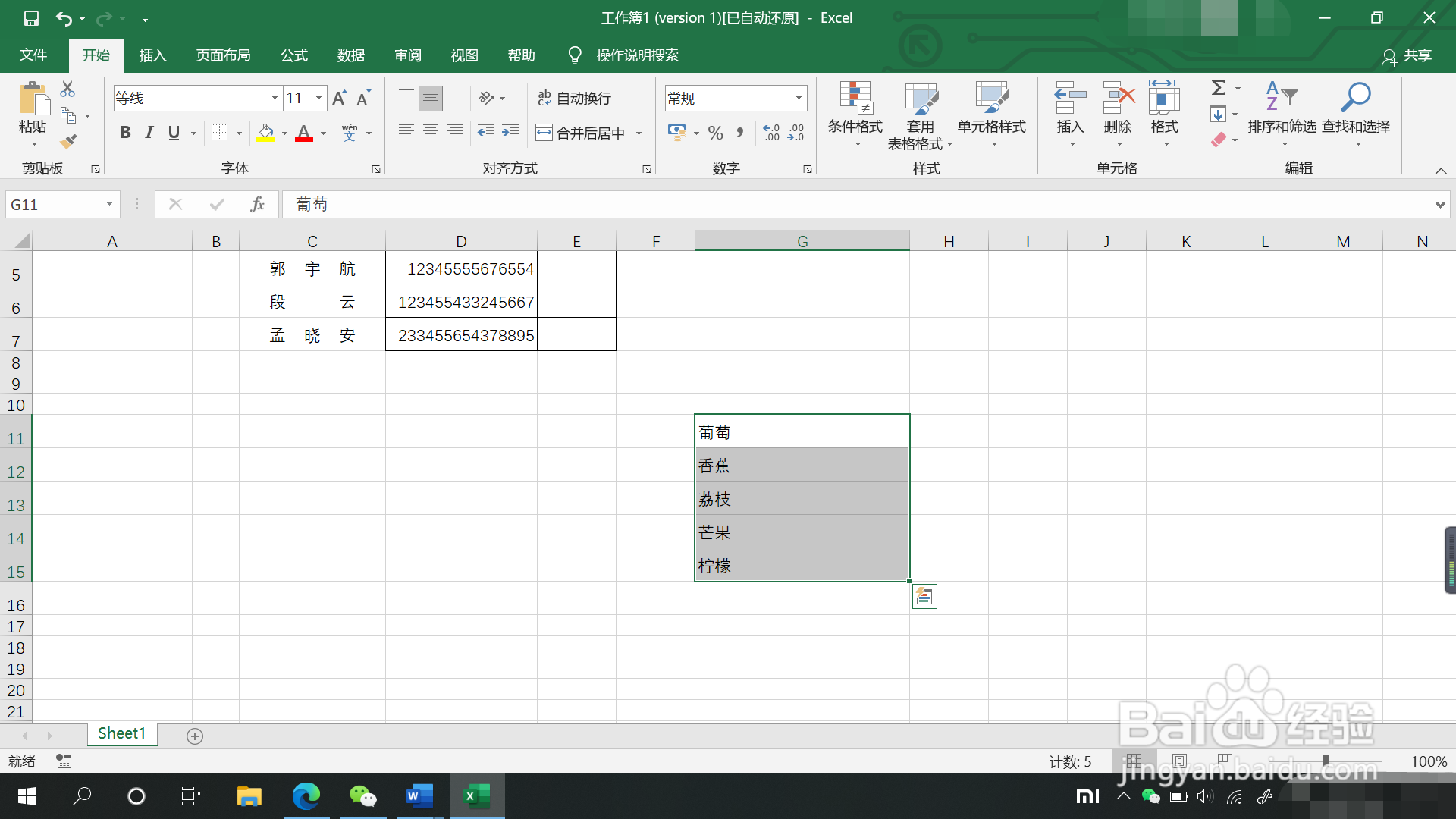Expand the Name Box dropdown arrow

pos(109,204)
